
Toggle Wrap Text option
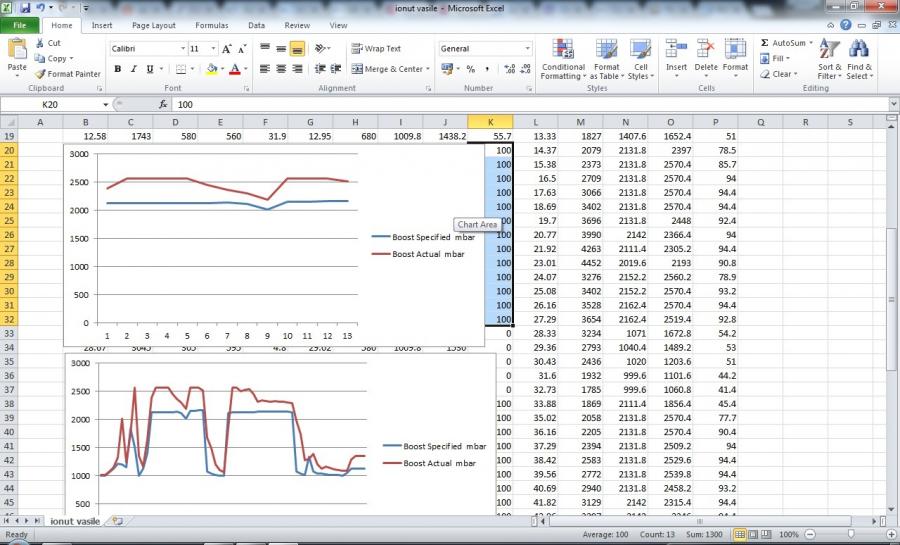(x=375, y=48)
